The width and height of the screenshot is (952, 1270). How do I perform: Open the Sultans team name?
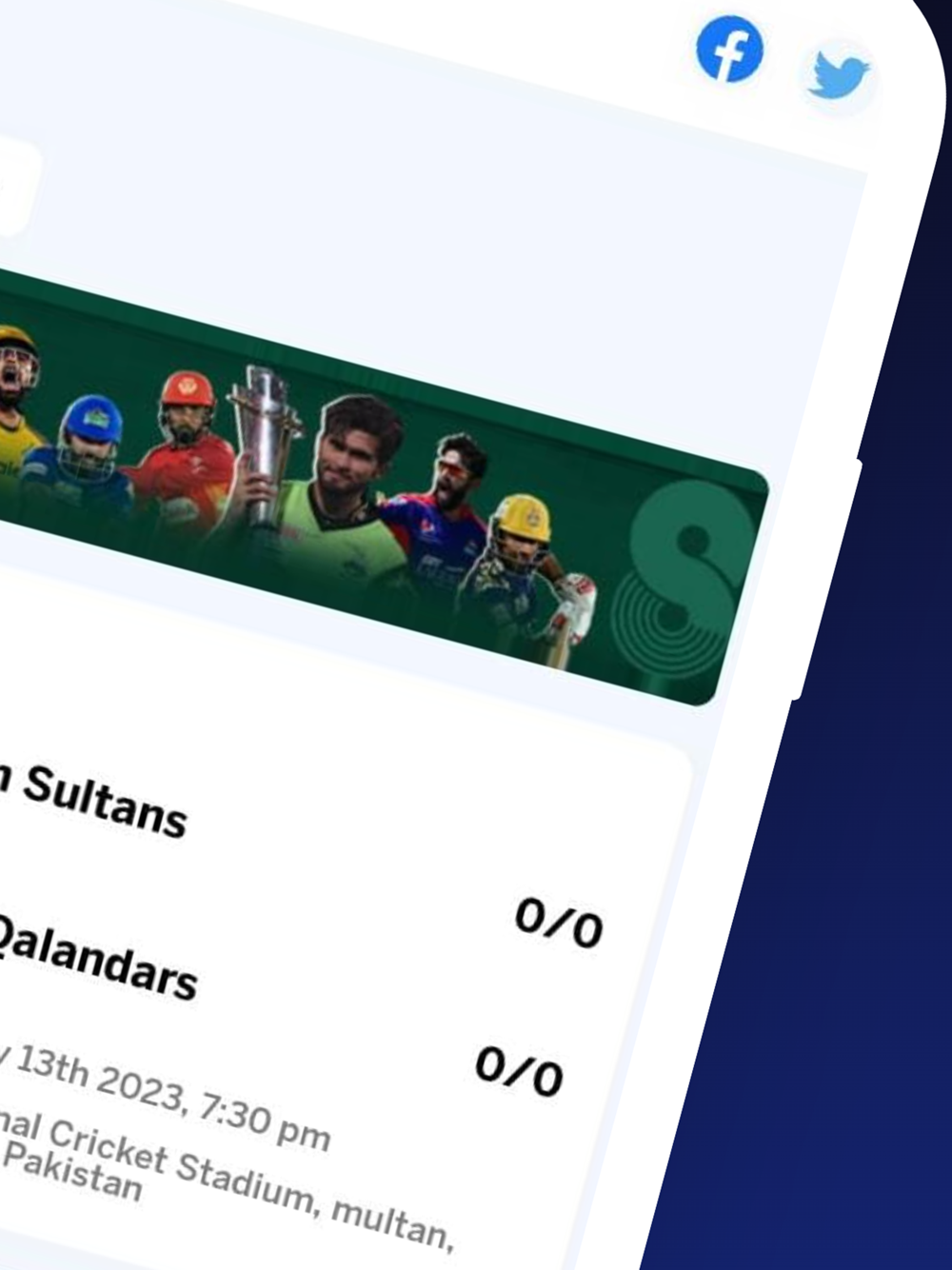(x=103, y=800)
